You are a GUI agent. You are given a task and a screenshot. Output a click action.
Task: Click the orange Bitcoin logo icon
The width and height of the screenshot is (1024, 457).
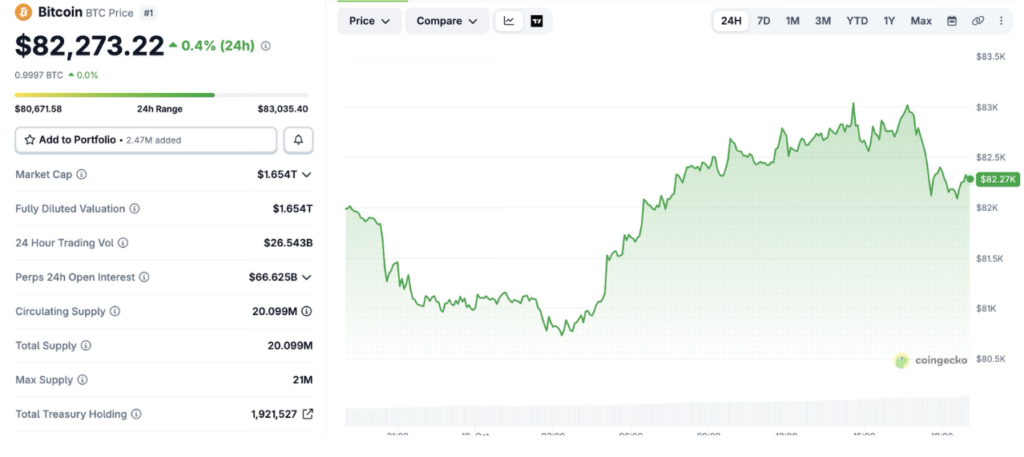click(x=24, y=12)
